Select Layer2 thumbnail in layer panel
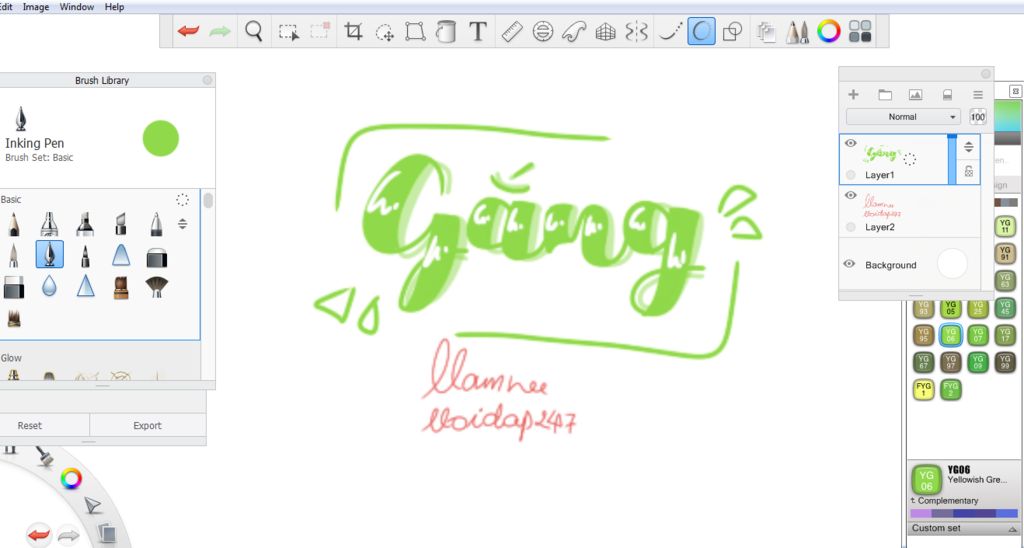 pos(883,206)
